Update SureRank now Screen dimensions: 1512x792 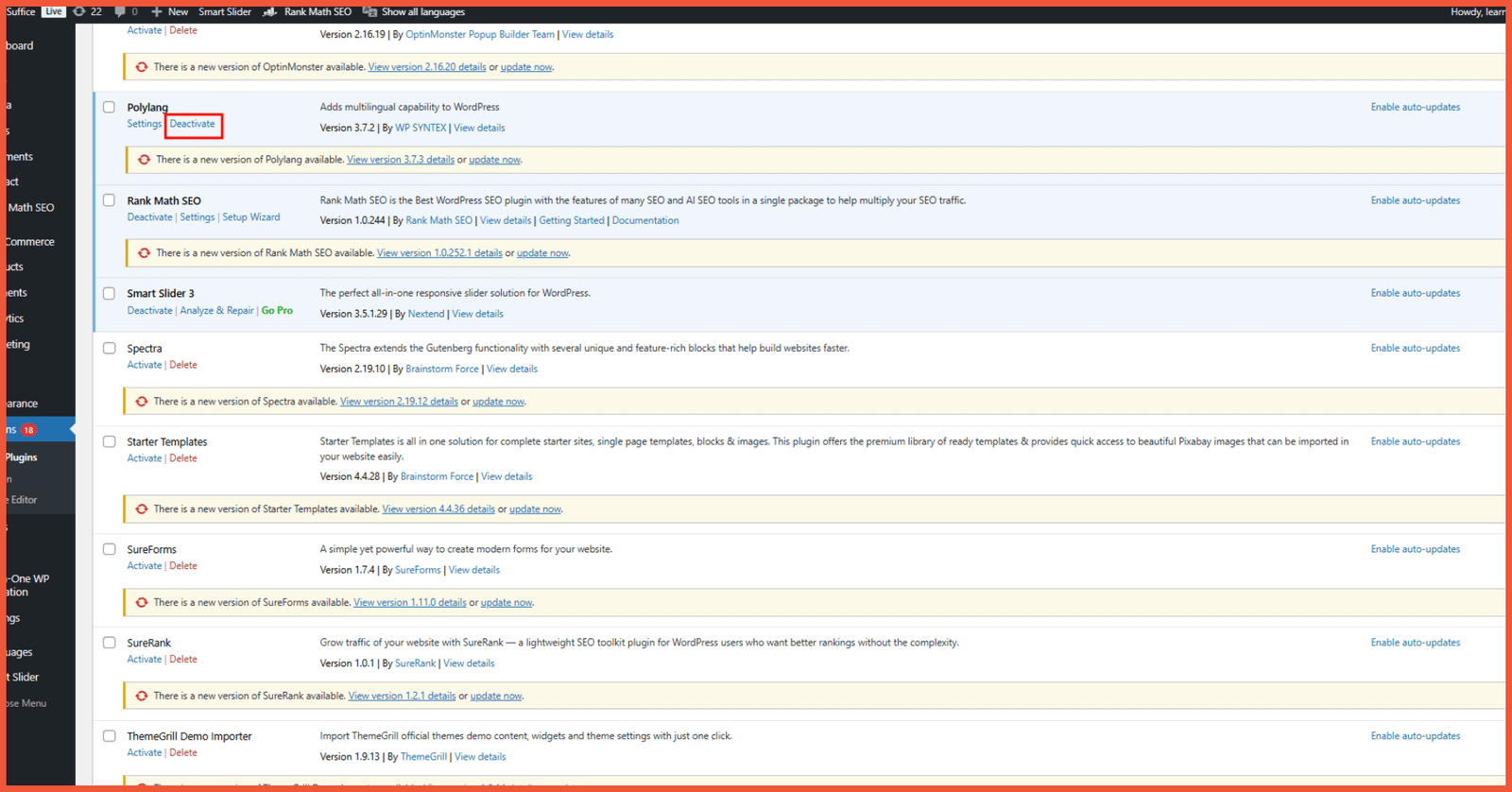496,697
